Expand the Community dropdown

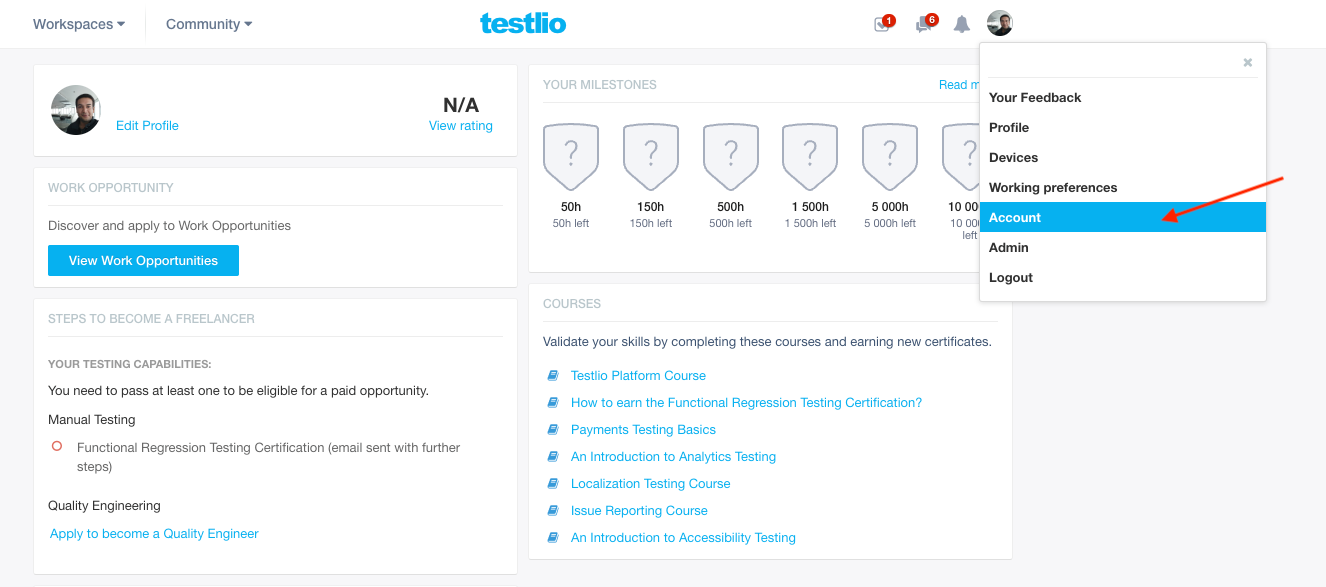pyautogui.click(x=209, y=24)
